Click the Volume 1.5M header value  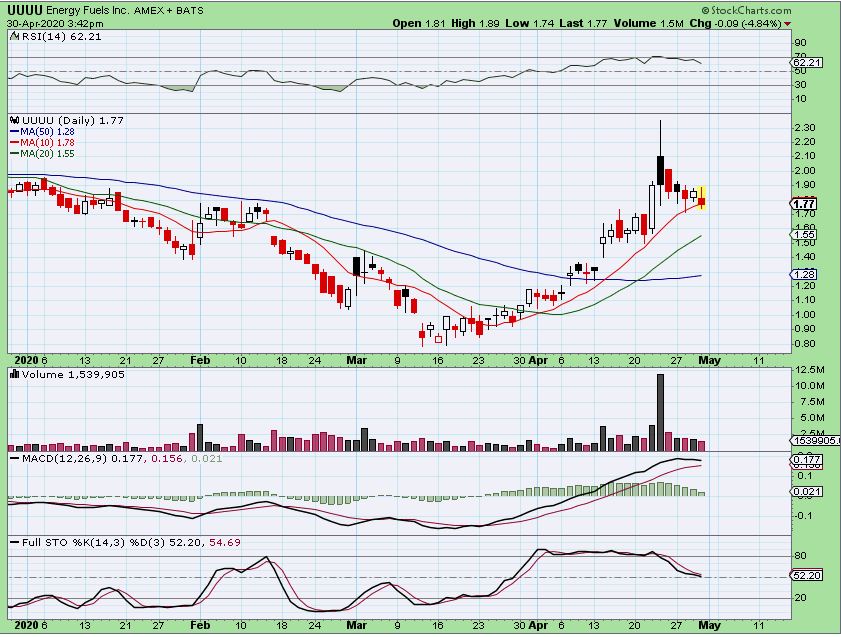pos(649,23)
